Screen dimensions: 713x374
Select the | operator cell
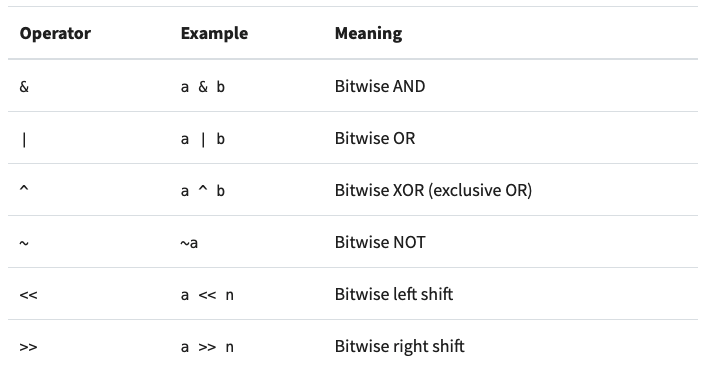click(x=24, y=139)
